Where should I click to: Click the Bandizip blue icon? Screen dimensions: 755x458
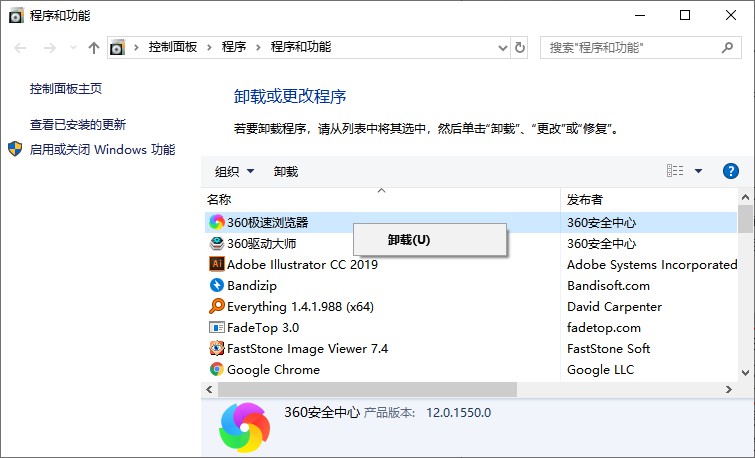click(217, 285)
